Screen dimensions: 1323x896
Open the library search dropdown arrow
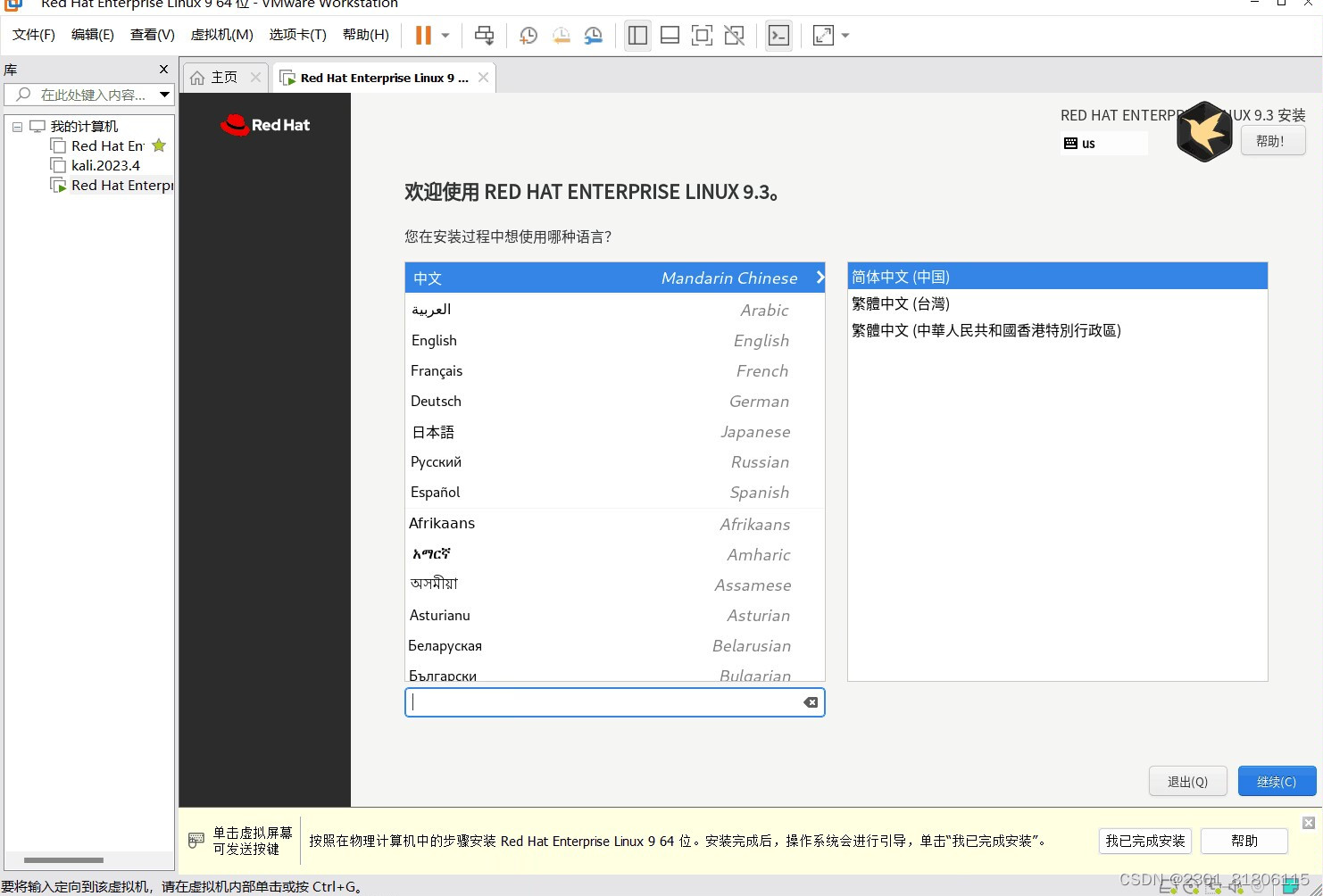pos(165,95)
